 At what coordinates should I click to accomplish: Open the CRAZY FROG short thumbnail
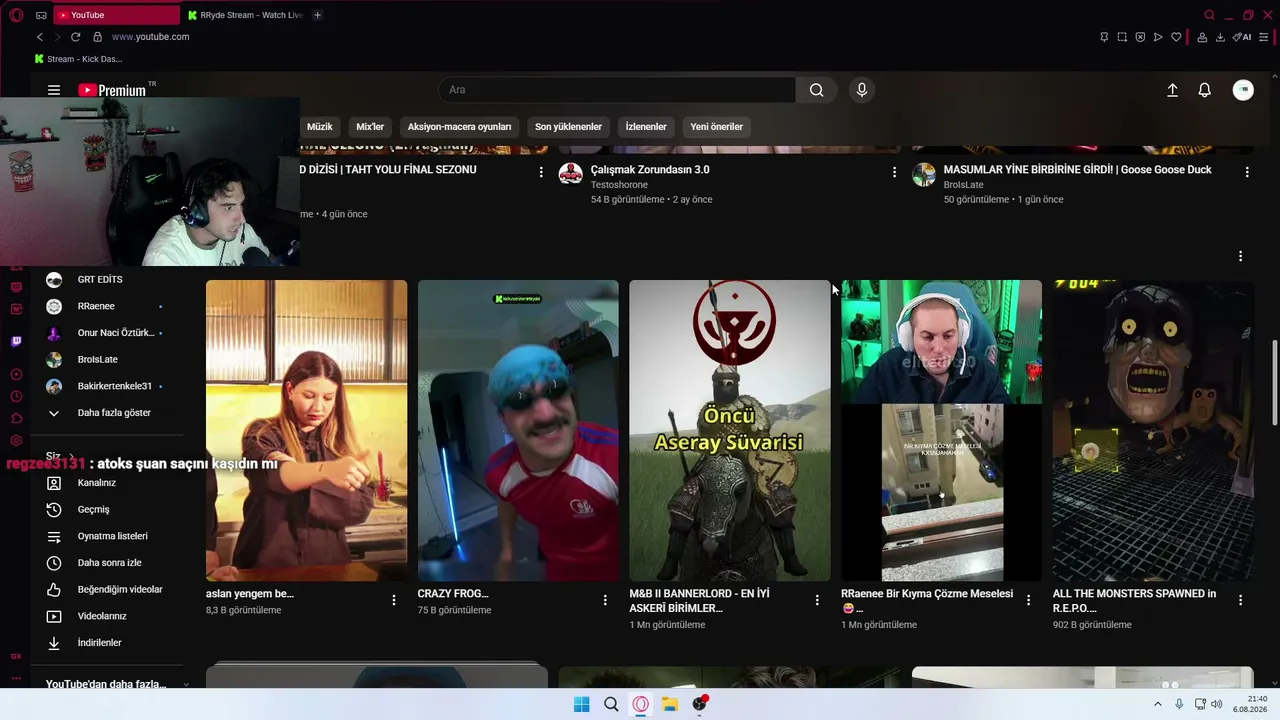[x=518, y=430]
